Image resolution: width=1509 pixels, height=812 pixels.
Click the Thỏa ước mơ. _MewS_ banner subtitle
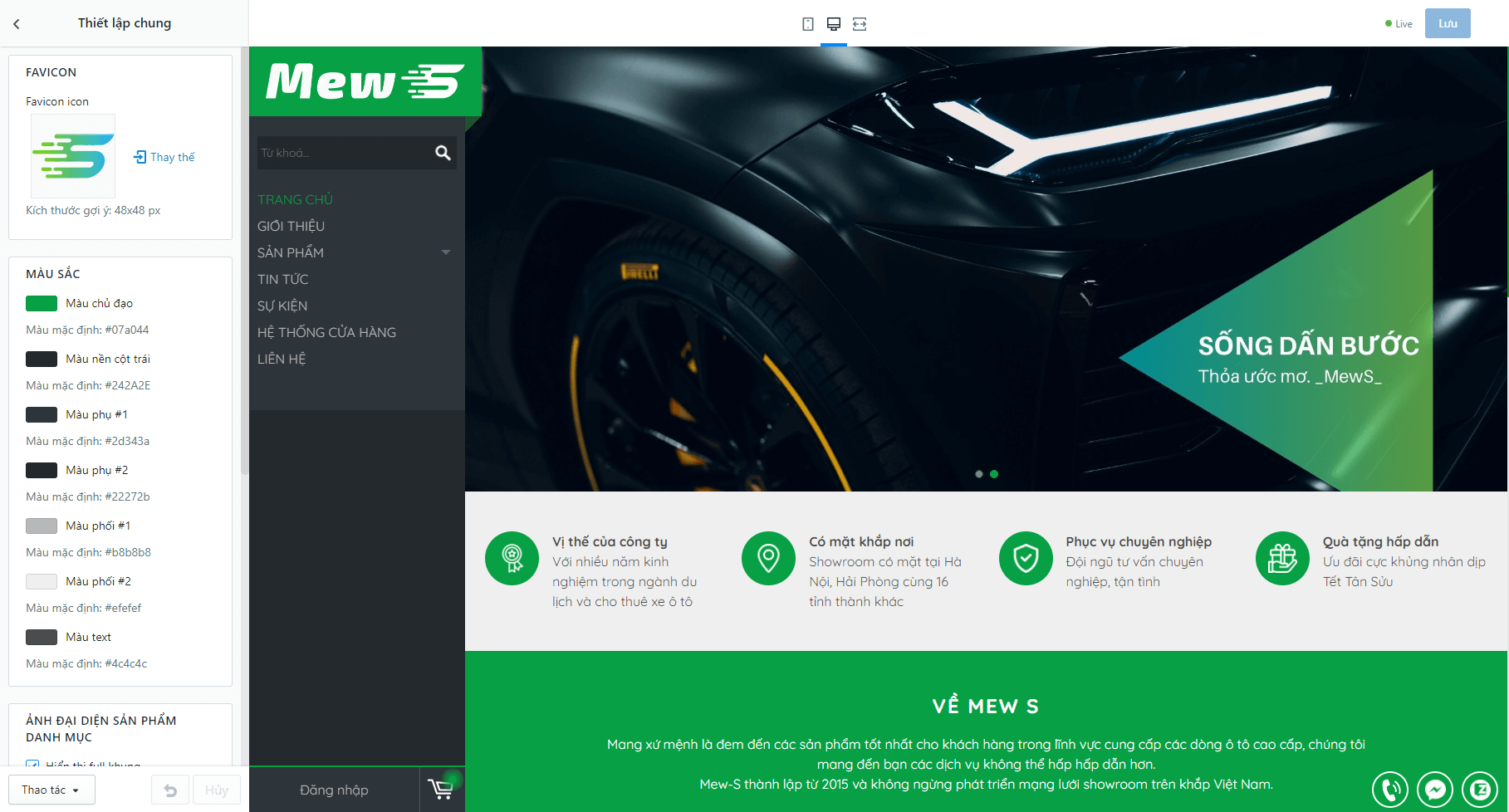[1290, 376]
